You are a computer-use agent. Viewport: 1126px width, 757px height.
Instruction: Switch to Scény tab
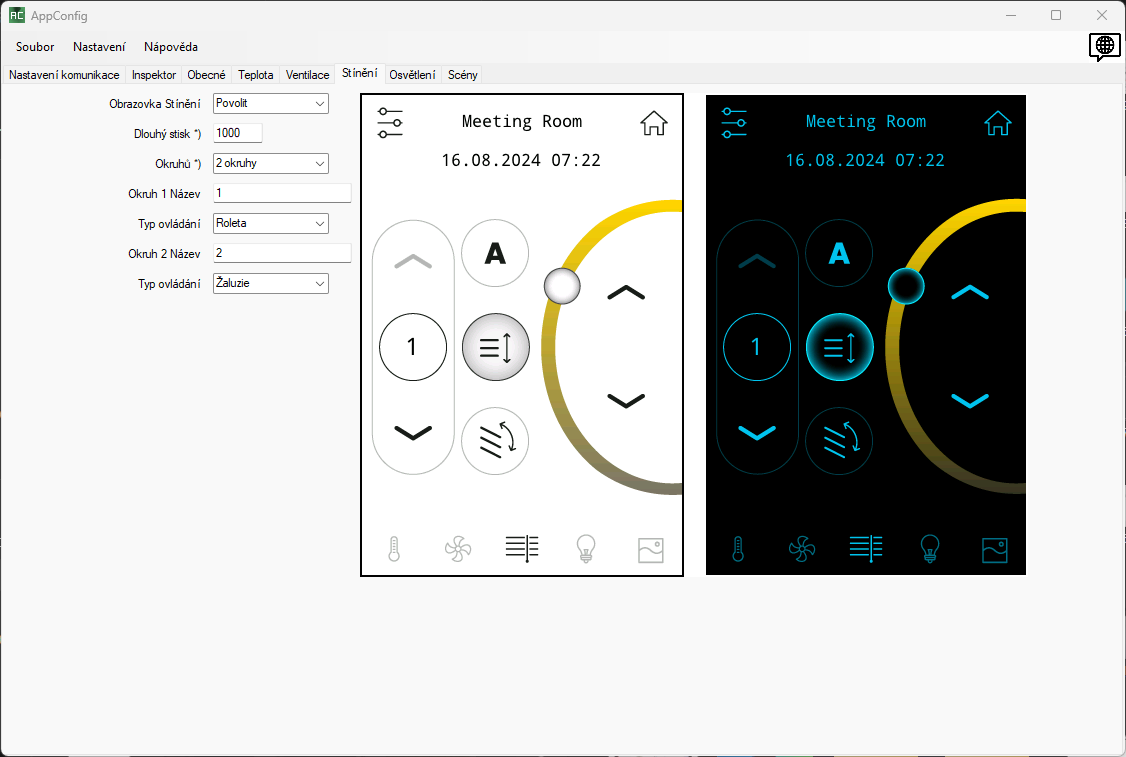click(462, 75)
